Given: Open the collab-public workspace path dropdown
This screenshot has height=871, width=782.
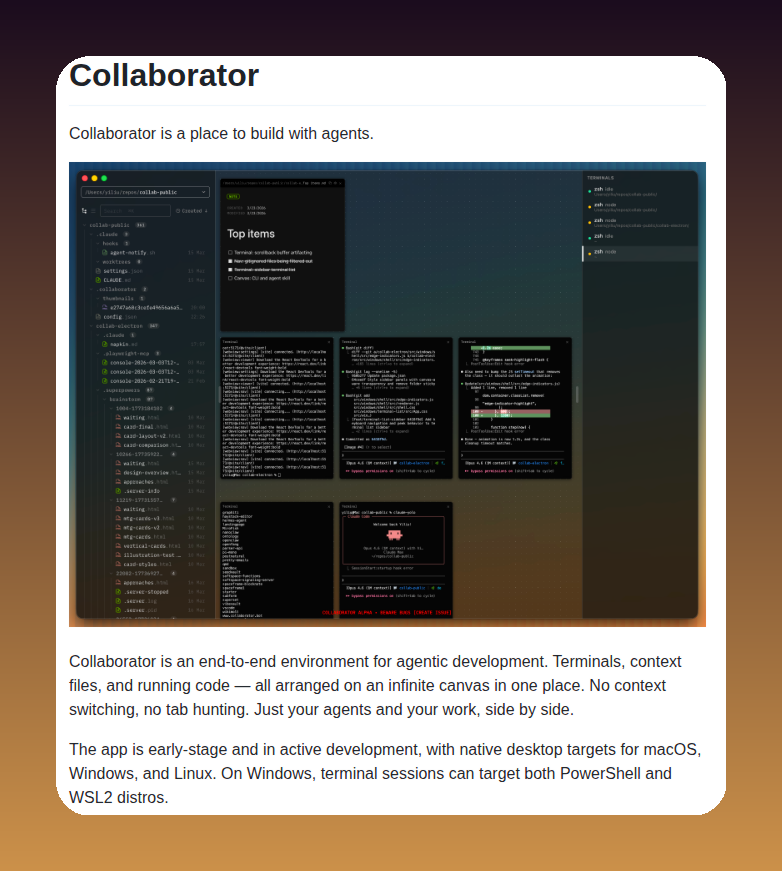Looking at the screenshot, I should click(x=146, y=192).
